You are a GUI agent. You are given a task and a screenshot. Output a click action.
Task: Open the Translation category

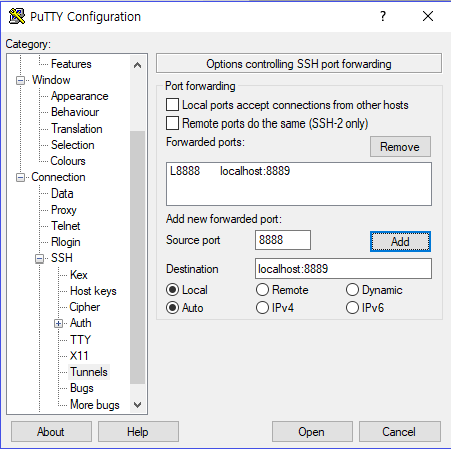tap(77, 129)
